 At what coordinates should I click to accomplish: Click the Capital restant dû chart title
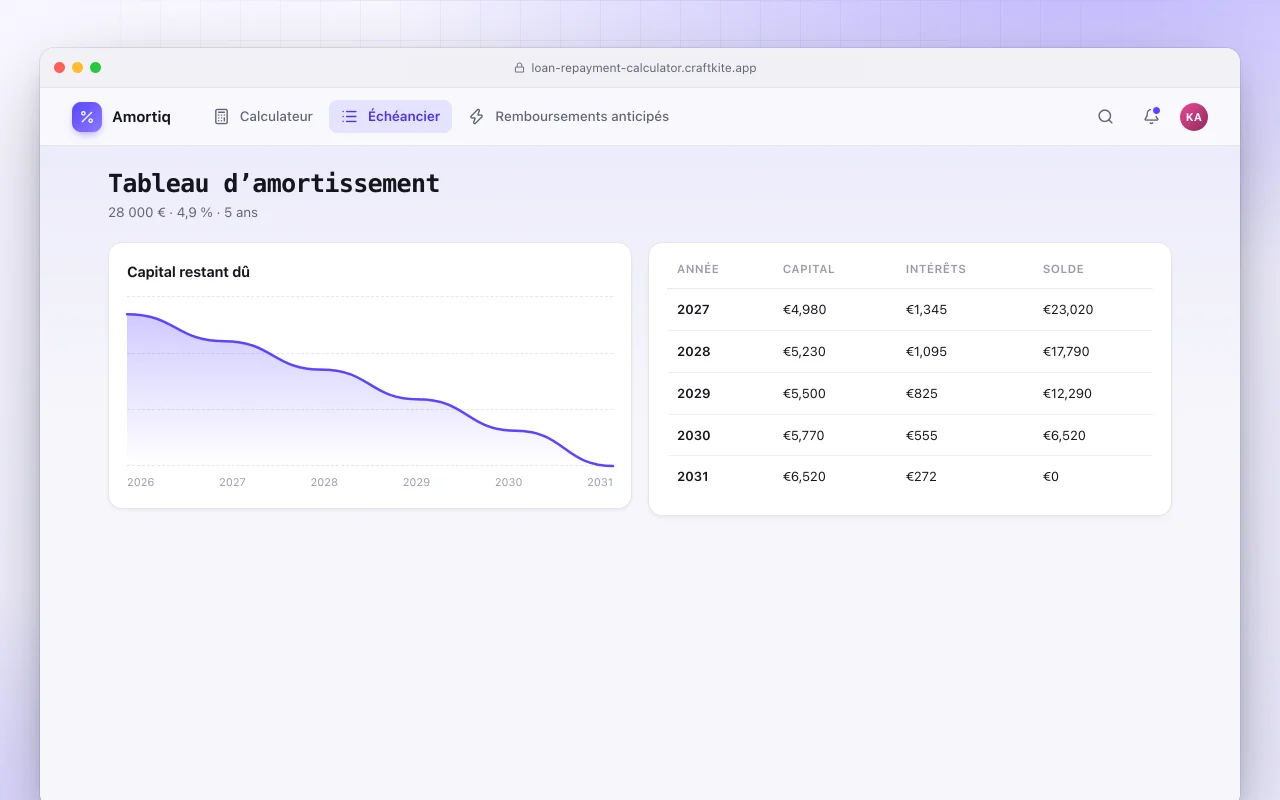[x=188, y=272]
